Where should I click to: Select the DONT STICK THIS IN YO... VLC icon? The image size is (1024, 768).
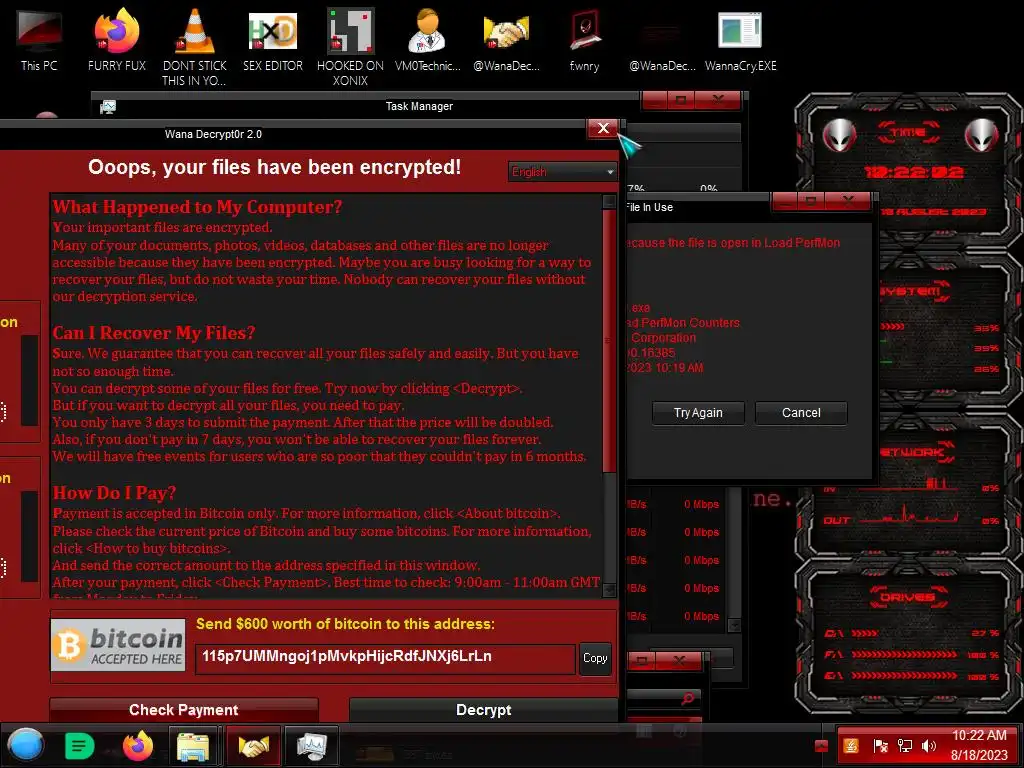pyautogui.click(x=194, y=46)
